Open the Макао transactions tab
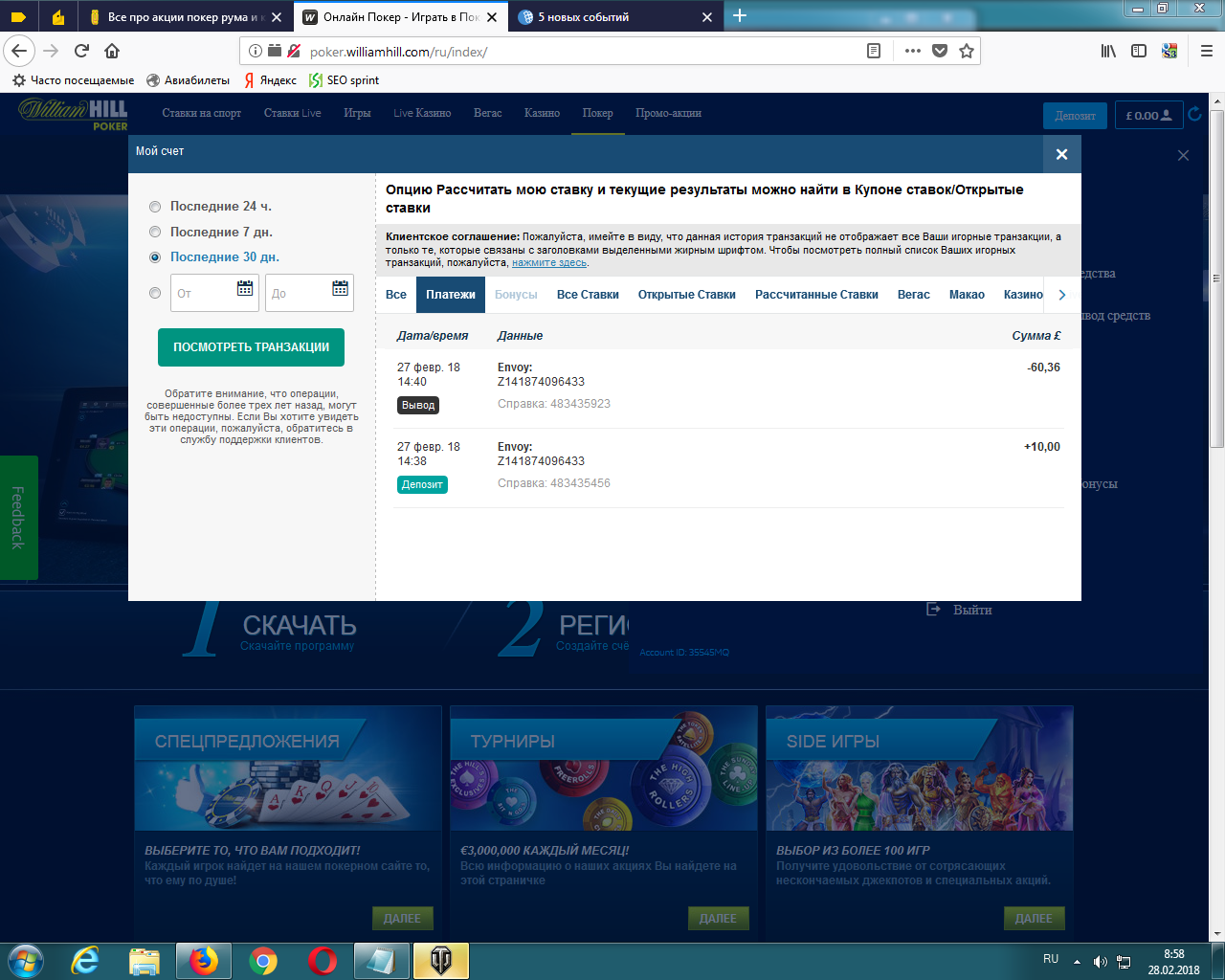 coord(967,295)
